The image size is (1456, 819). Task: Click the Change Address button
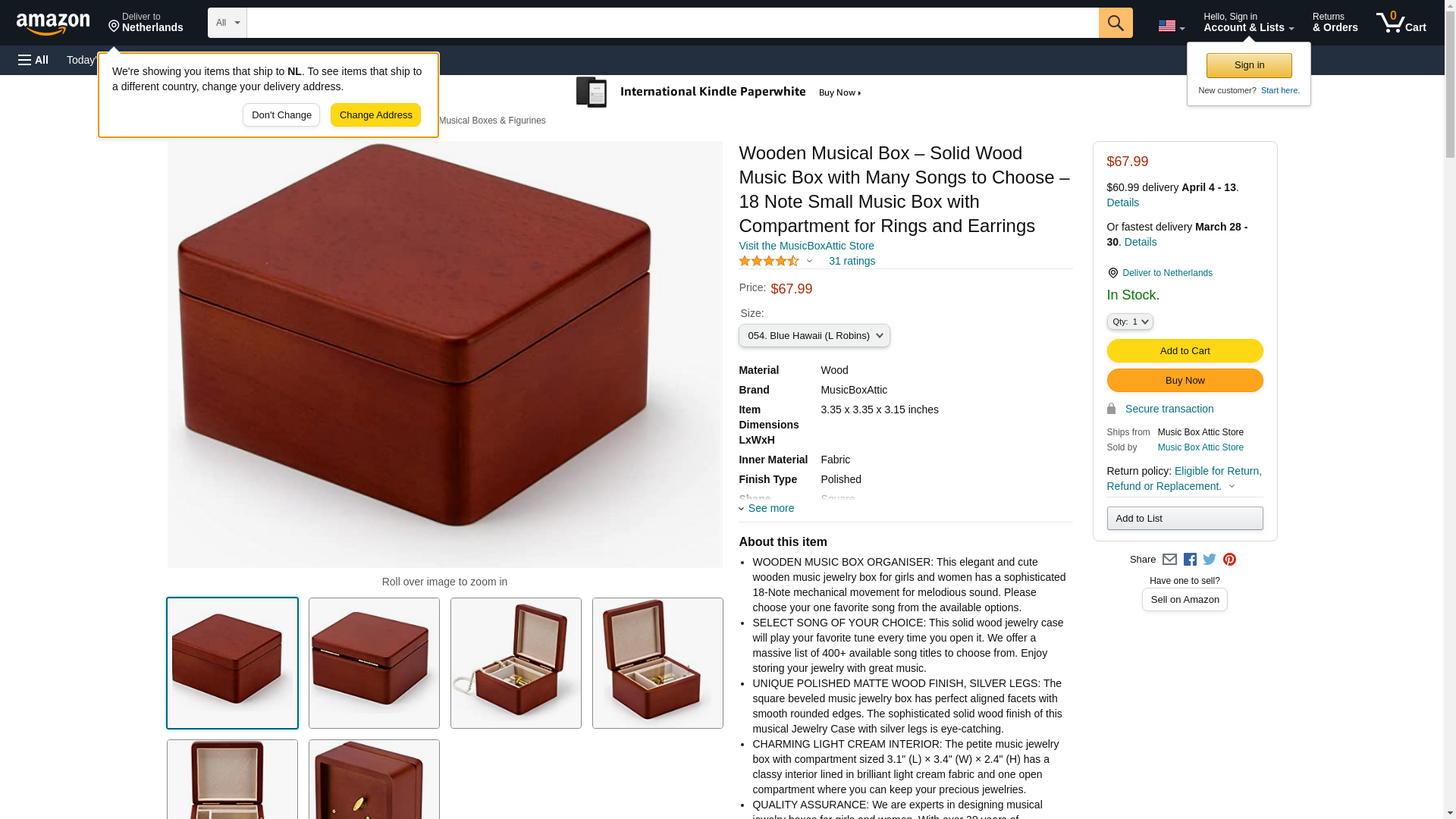(375, 115)
